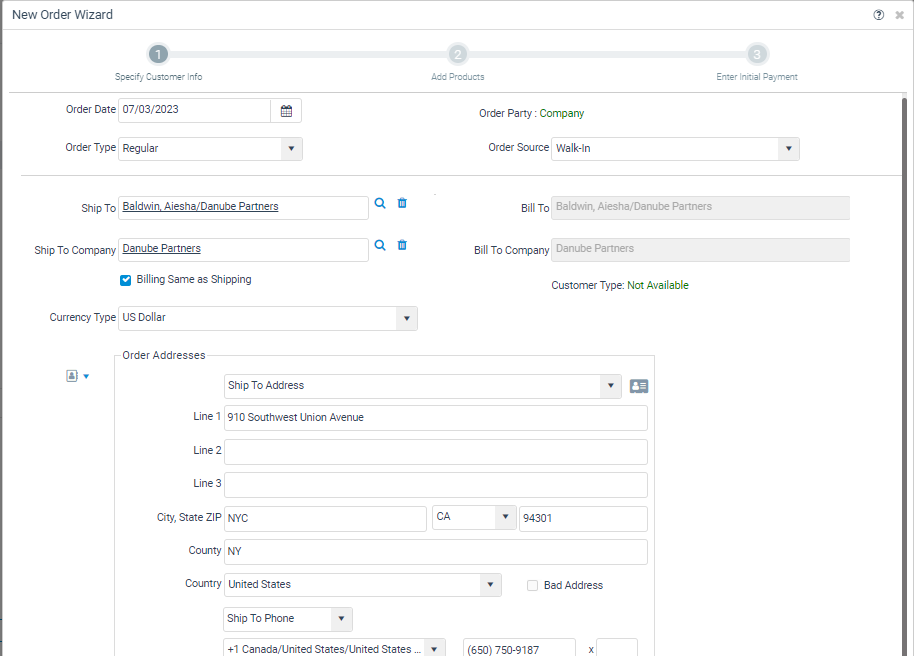Go to step 1 Specify Customer Info
Image resolution: width=914 pixels, height=656 pixels.
tap(158, 54)
